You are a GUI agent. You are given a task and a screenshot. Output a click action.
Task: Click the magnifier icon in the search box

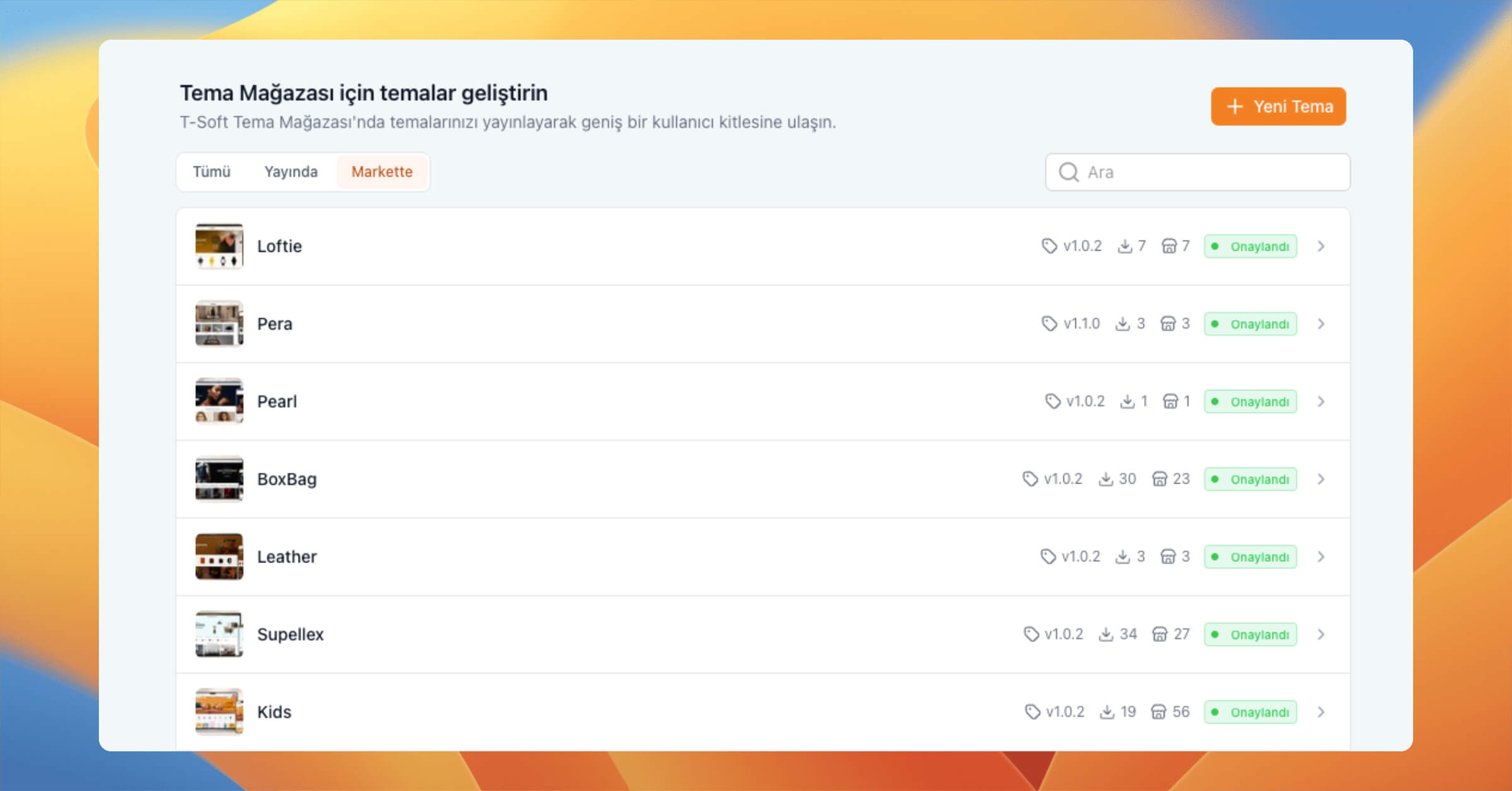pyautogui.click(x=1068, y=172)
